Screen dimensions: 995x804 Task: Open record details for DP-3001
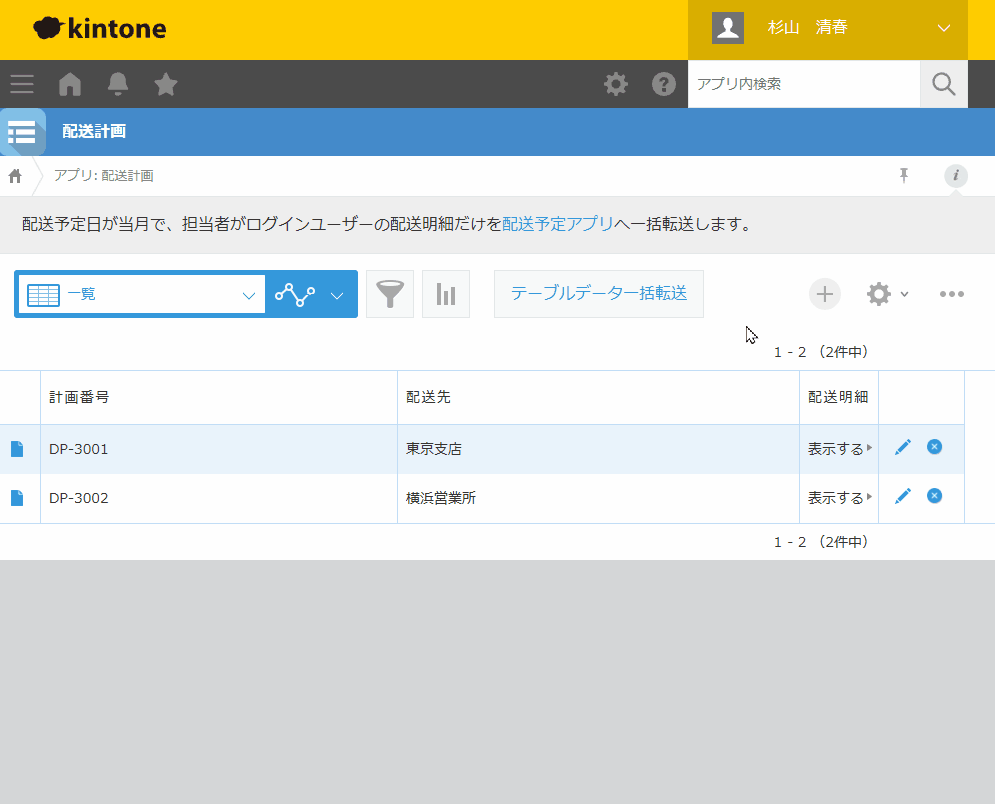[17, 449]
